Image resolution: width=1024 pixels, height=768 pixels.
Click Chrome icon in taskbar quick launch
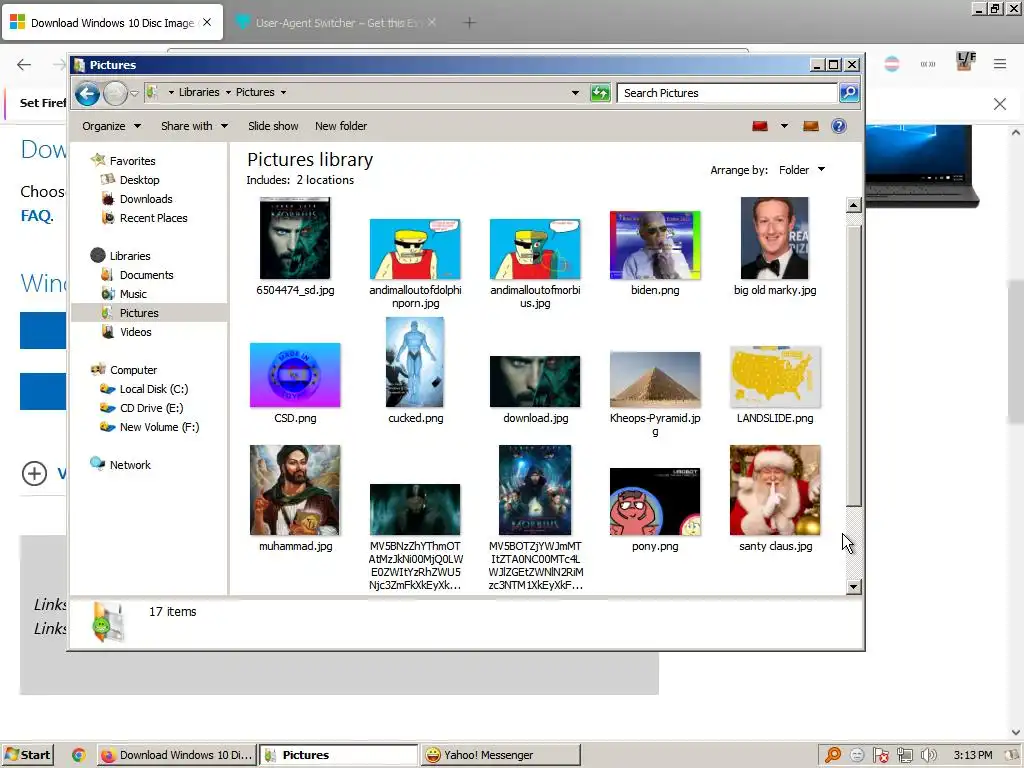(78, 755)
